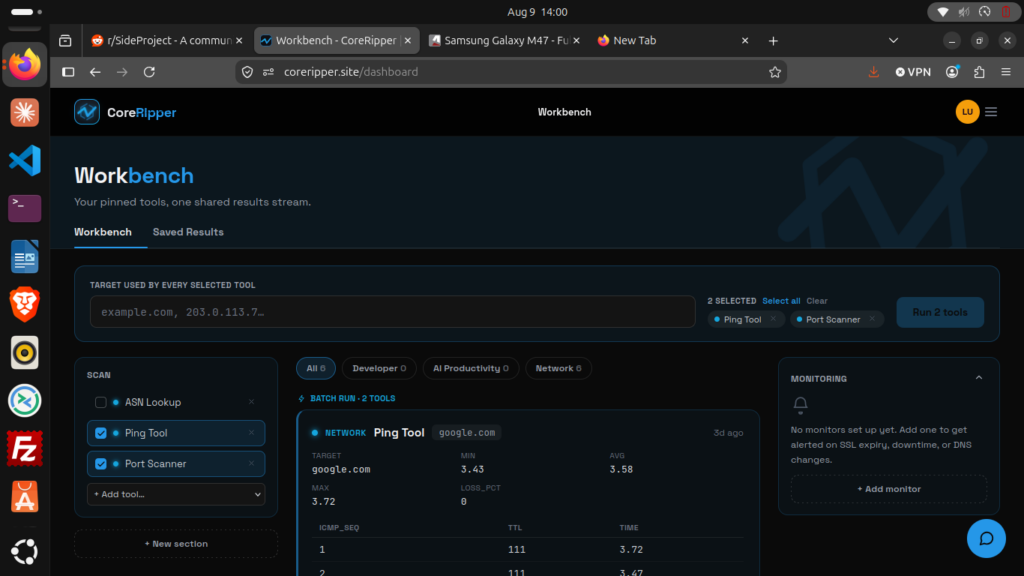Click the Add monitor button

[x=888, y=489]
